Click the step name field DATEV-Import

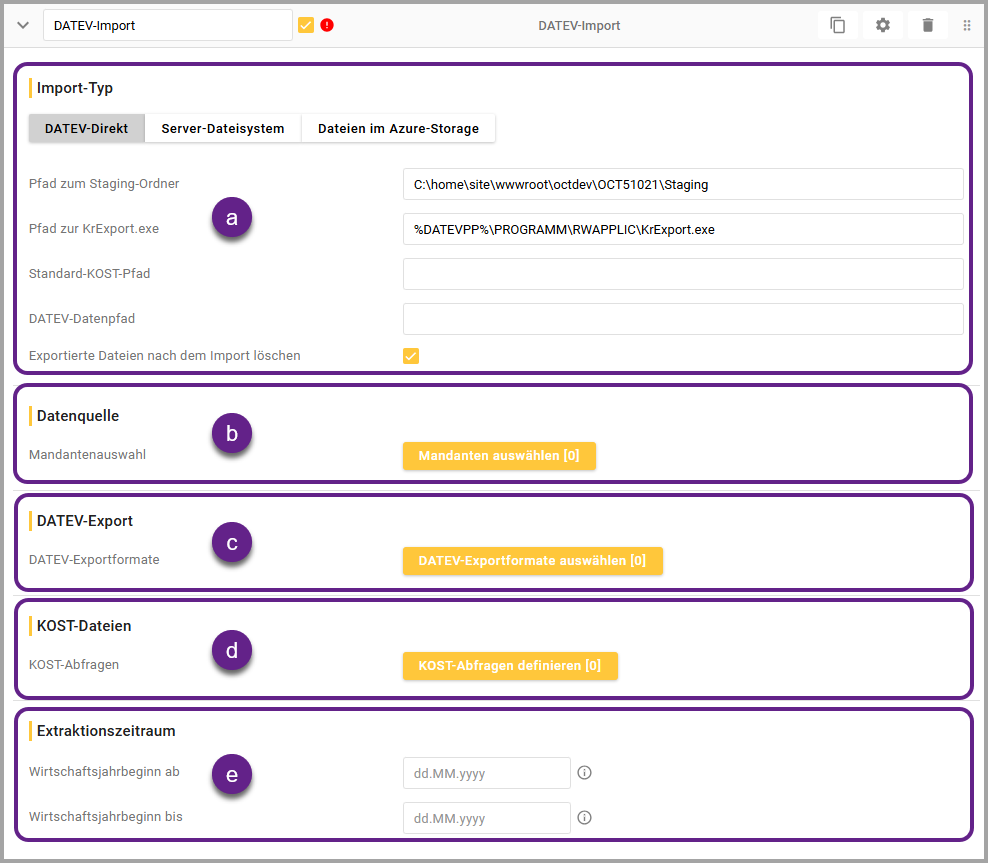coord(167,26)
